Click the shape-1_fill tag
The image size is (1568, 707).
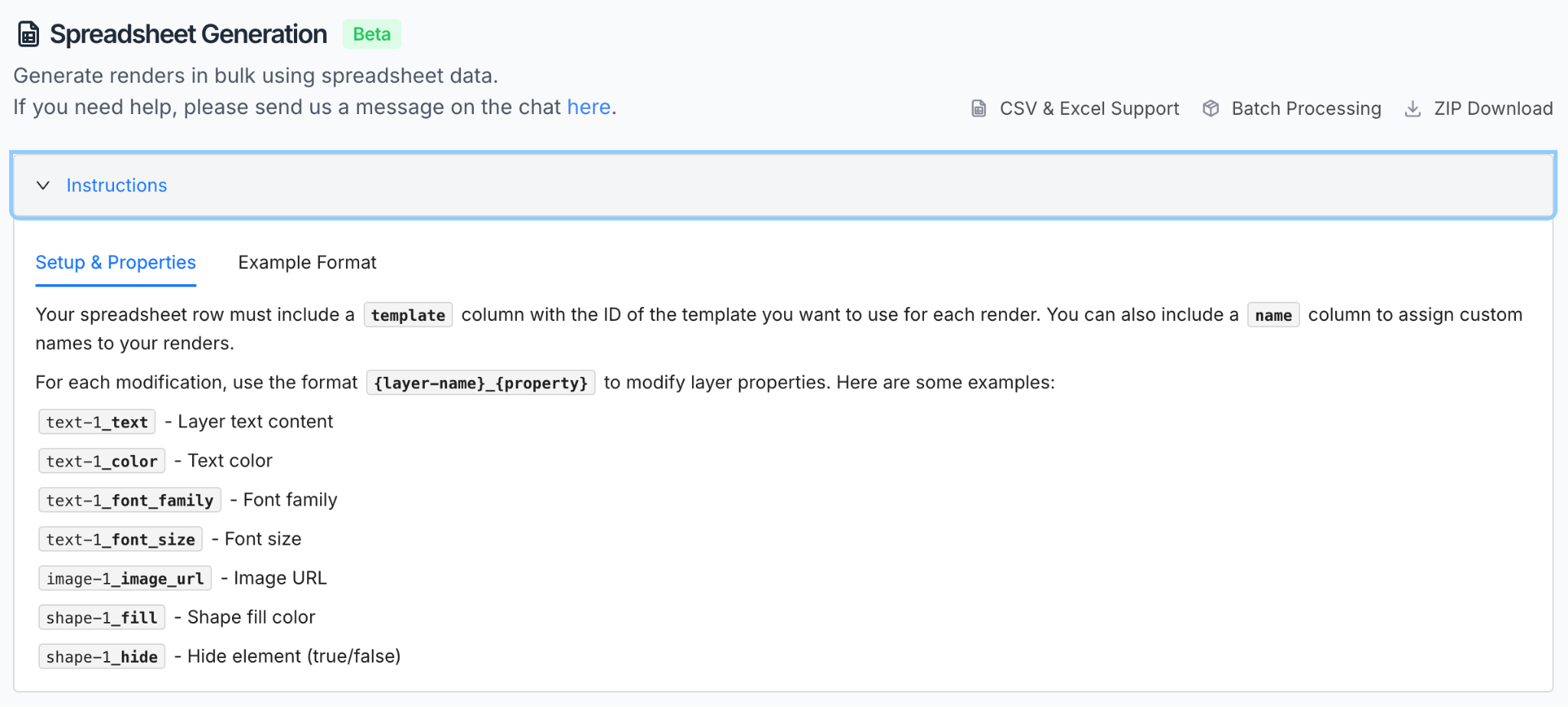point(101,617)
